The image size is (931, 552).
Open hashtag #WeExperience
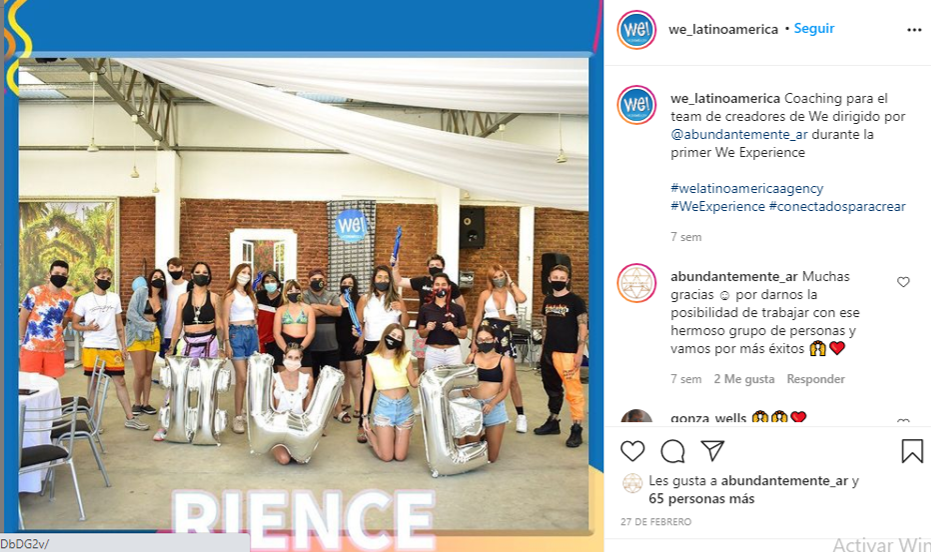tap(718, 207)
